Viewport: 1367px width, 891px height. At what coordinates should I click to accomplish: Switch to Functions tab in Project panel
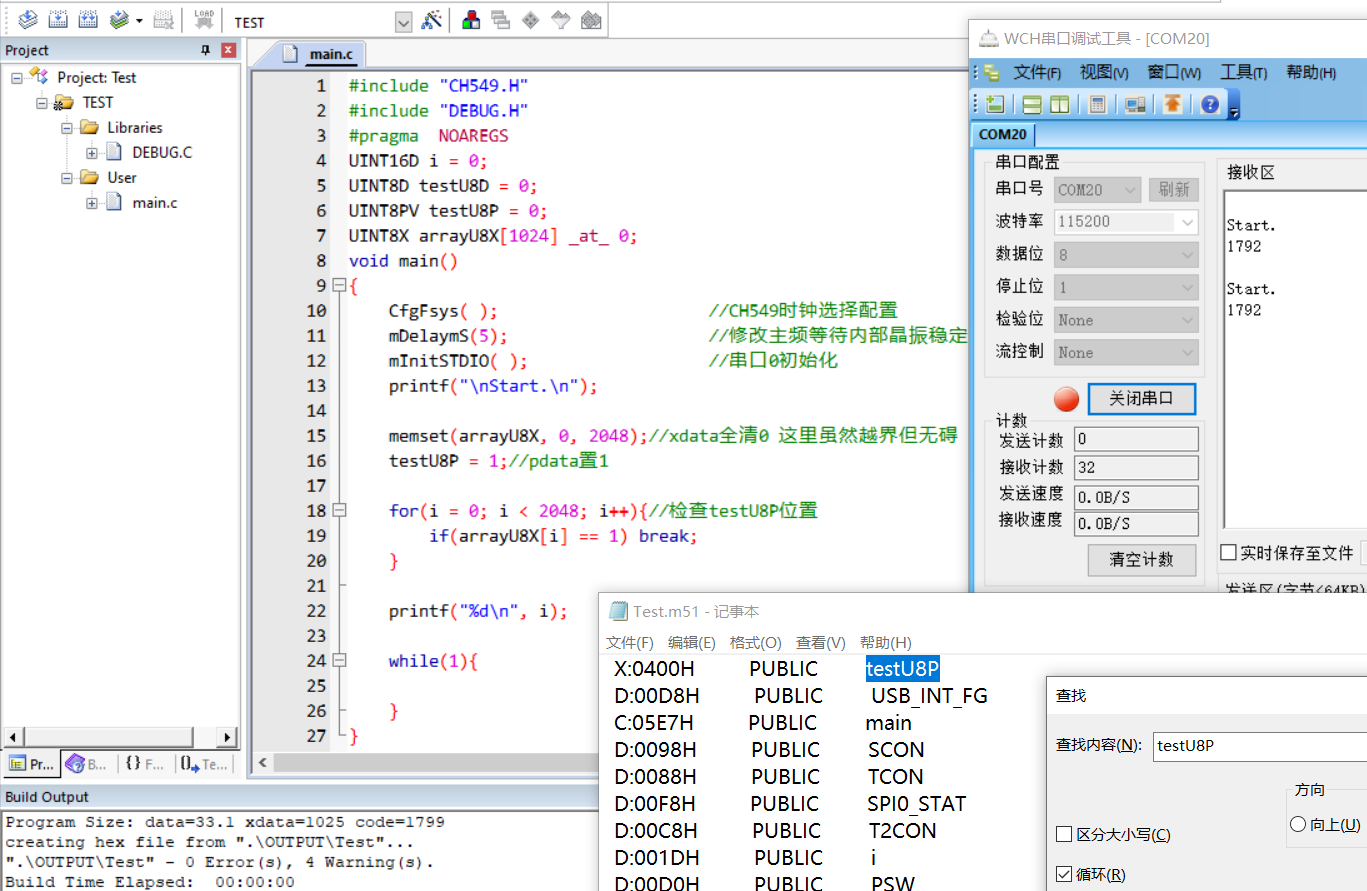[x=145, y=764]
